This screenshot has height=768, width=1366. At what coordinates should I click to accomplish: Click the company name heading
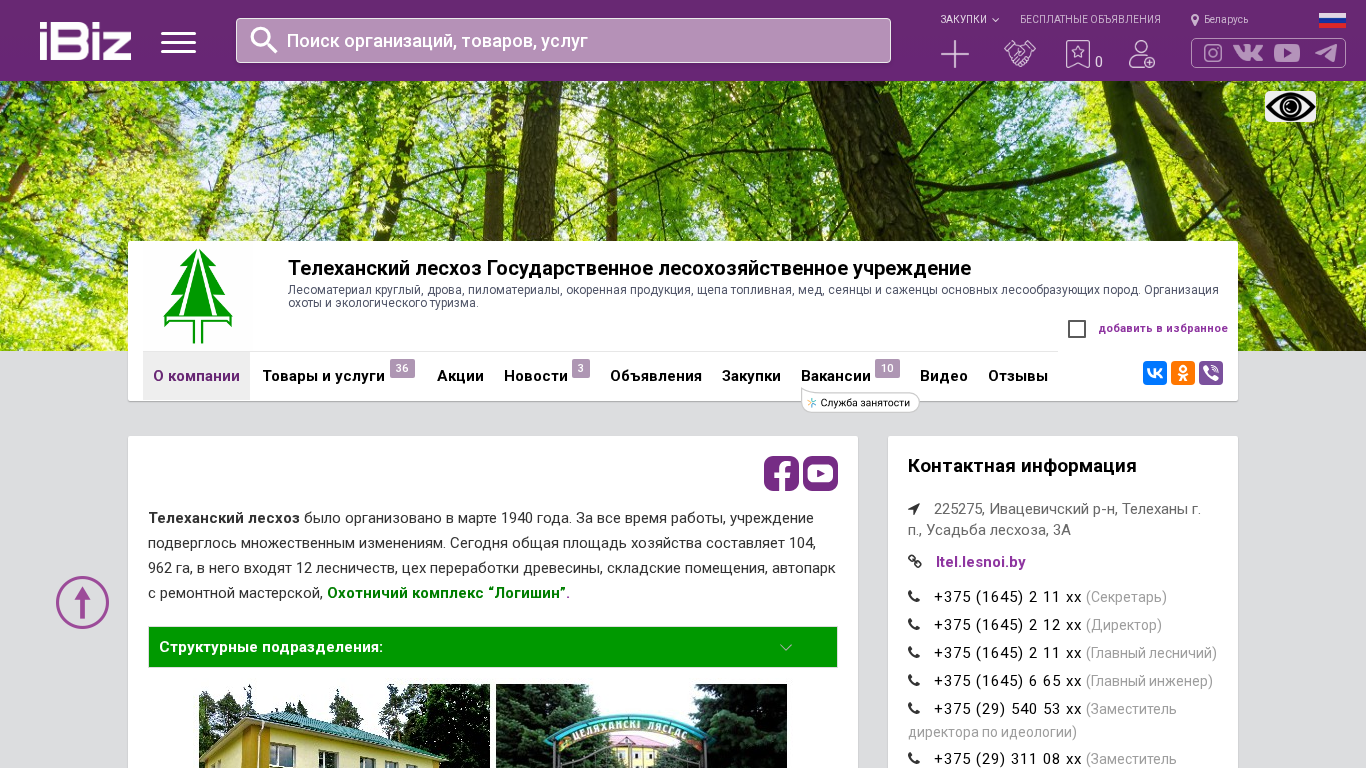pos(630,268)
